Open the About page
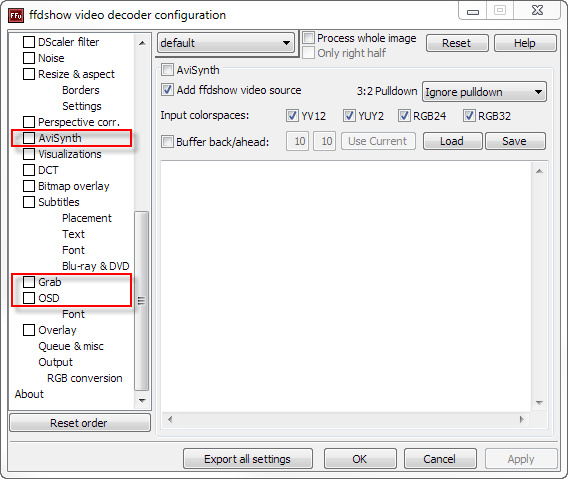The image size is (568, 479). point(29,394)
